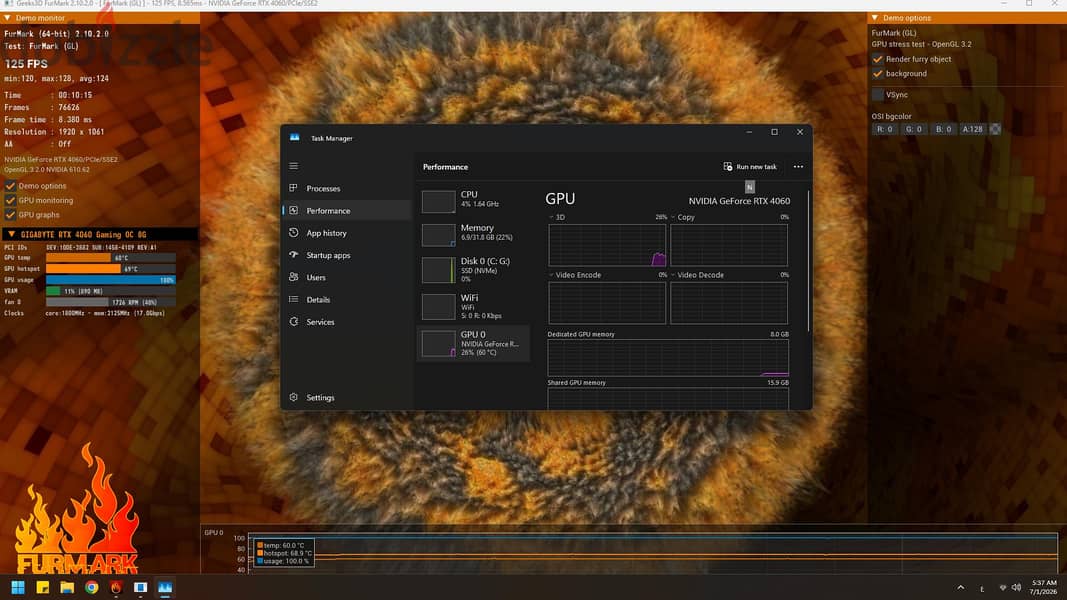The width and height of the screenshot is (1067, 600).
Task: Click the B: 0 bgcolor field
Action: (942, 129)
